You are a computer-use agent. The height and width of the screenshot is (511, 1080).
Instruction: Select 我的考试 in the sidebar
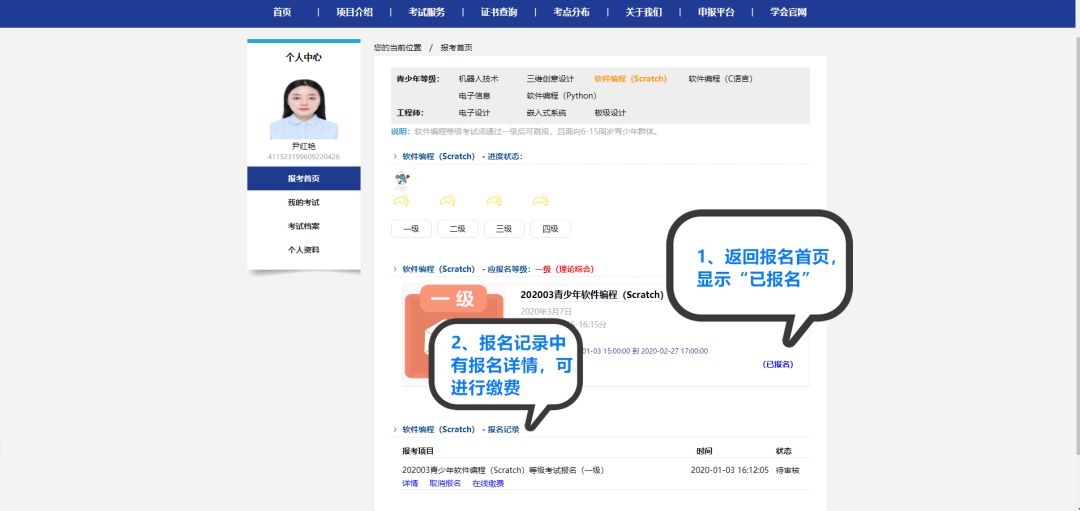[304, 202]
